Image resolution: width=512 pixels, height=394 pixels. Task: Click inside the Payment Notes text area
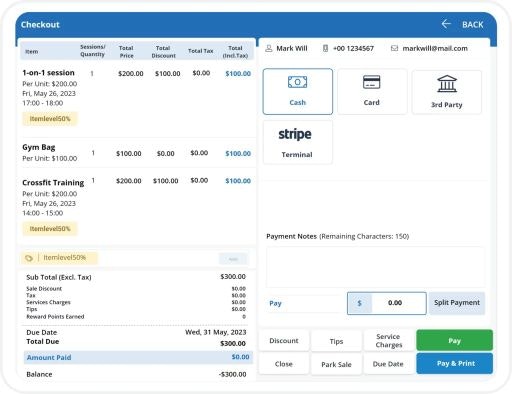375,267
